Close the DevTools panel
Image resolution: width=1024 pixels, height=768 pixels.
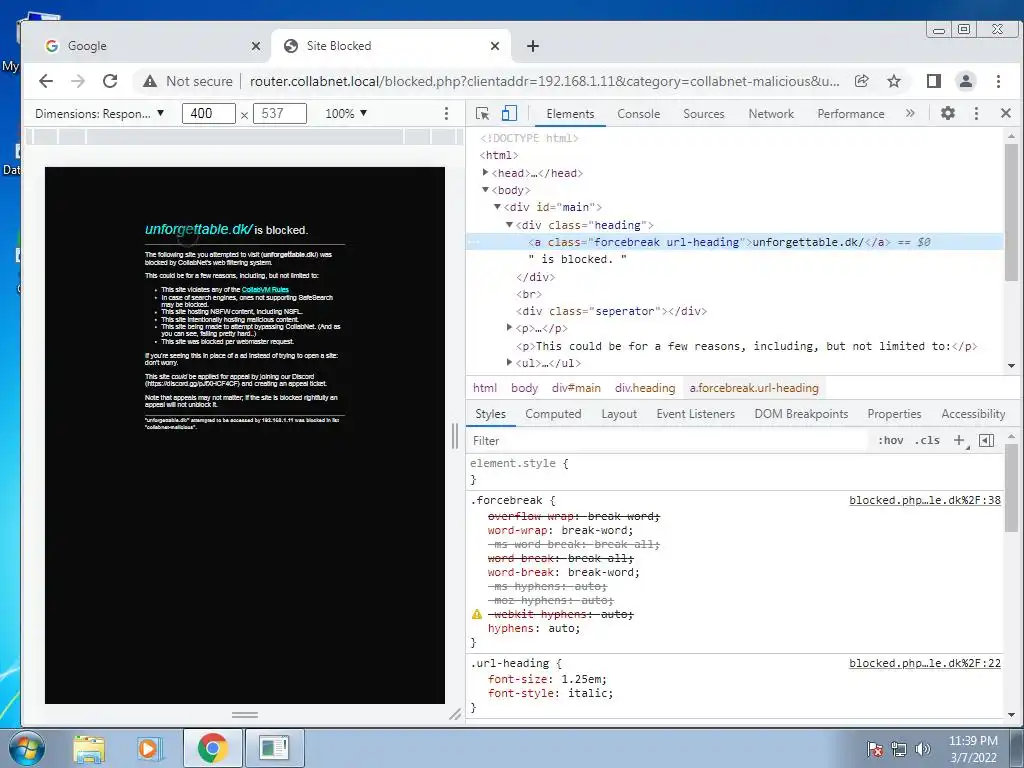tap(1006, 113)
